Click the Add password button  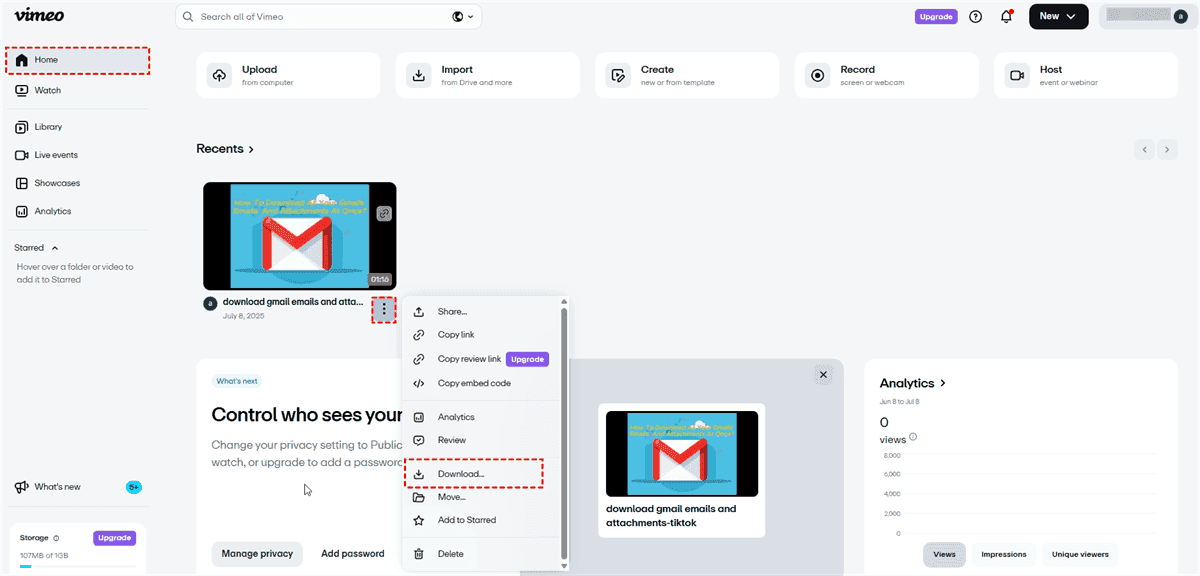click(352, 553)
